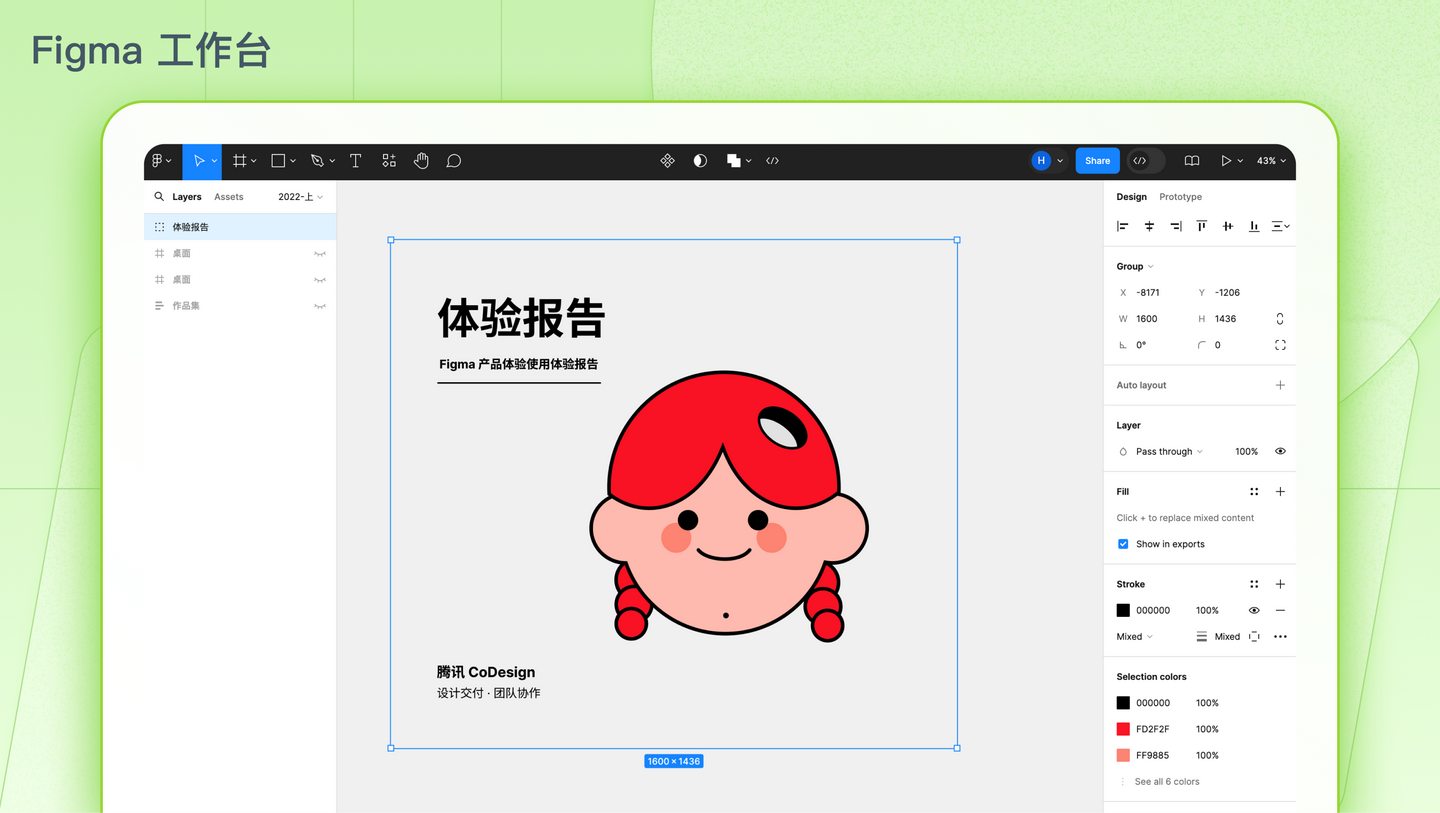Select the Rectangle tool
The image size is (1440, 813).
pyautogui.click(x=276, y=160)
